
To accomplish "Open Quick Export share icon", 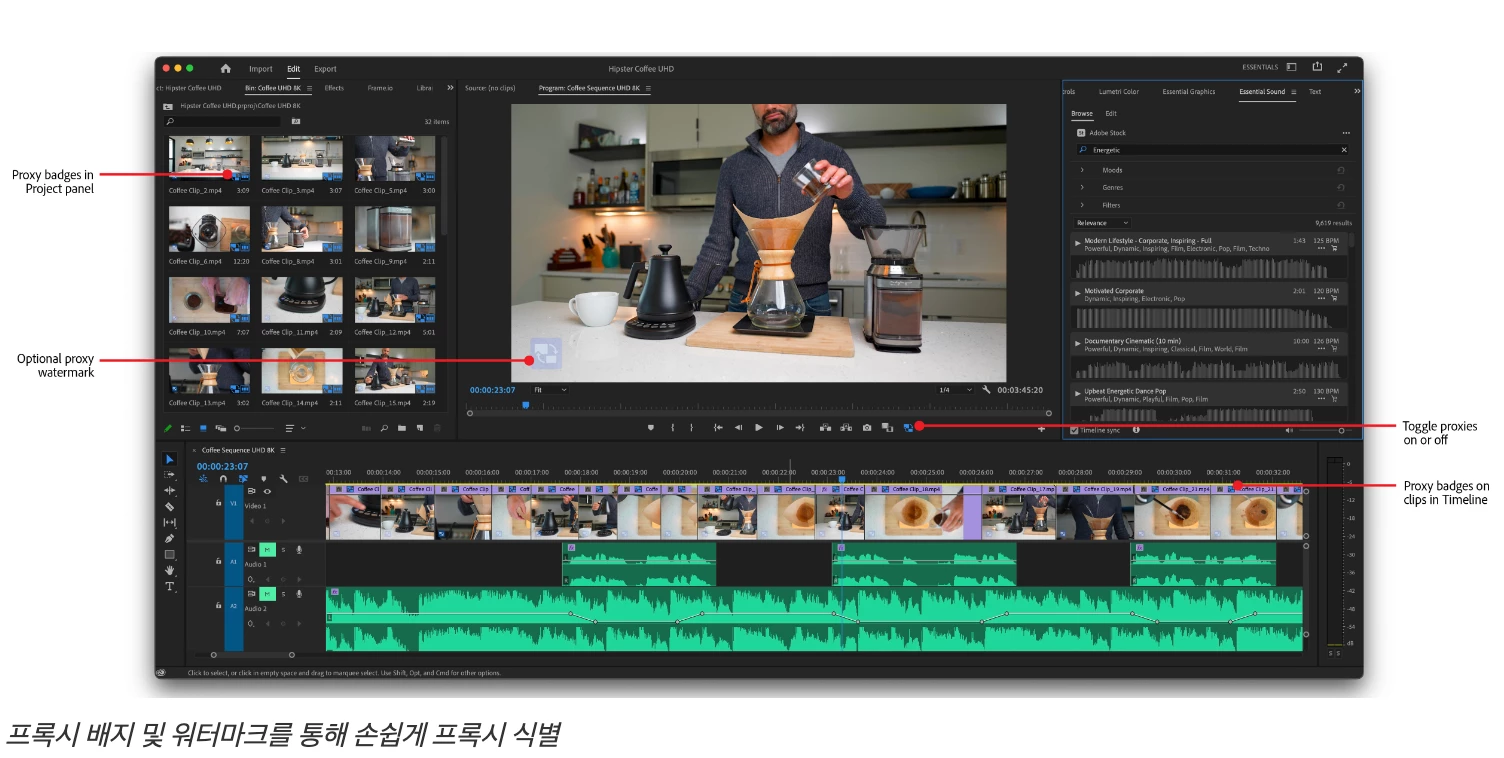I will coord(1317,67).
